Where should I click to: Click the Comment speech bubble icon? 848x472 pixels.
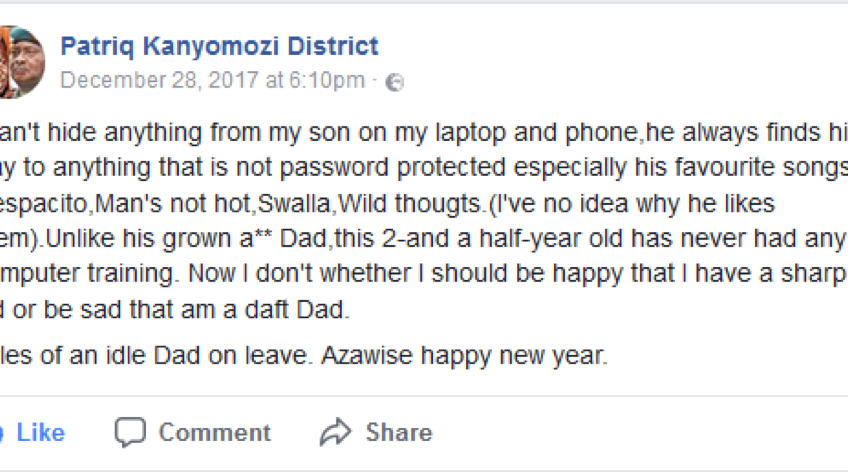click(130, 432)
